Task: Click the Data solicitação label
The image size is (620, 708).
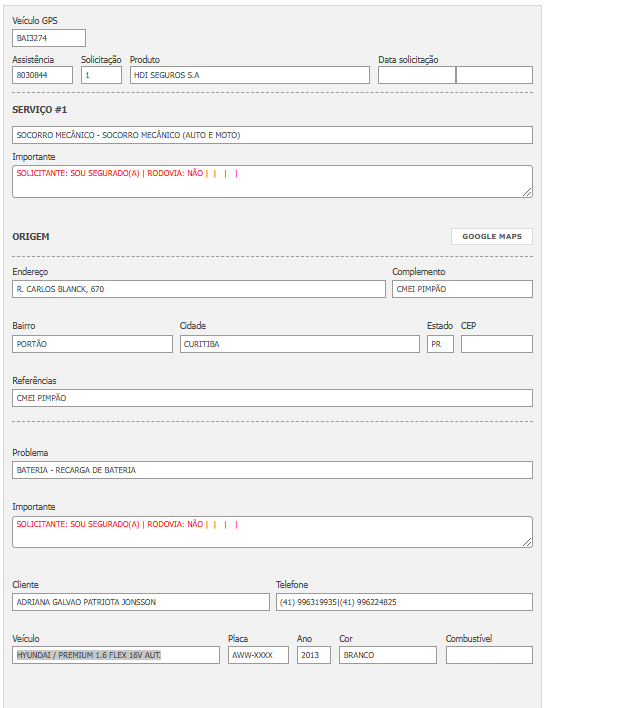Action: click(x=408, y=60)
